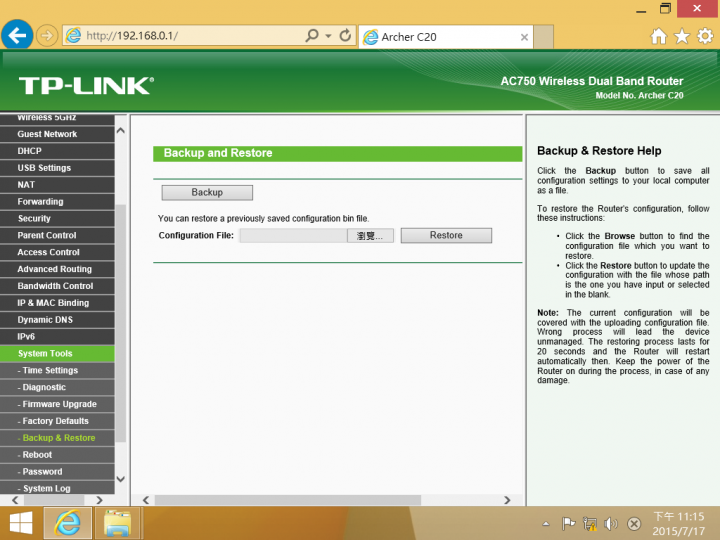The width and height of the screenshot is (720, 540).
Task: Open the address bar dropdown arrow
Action: click(328, 36)
